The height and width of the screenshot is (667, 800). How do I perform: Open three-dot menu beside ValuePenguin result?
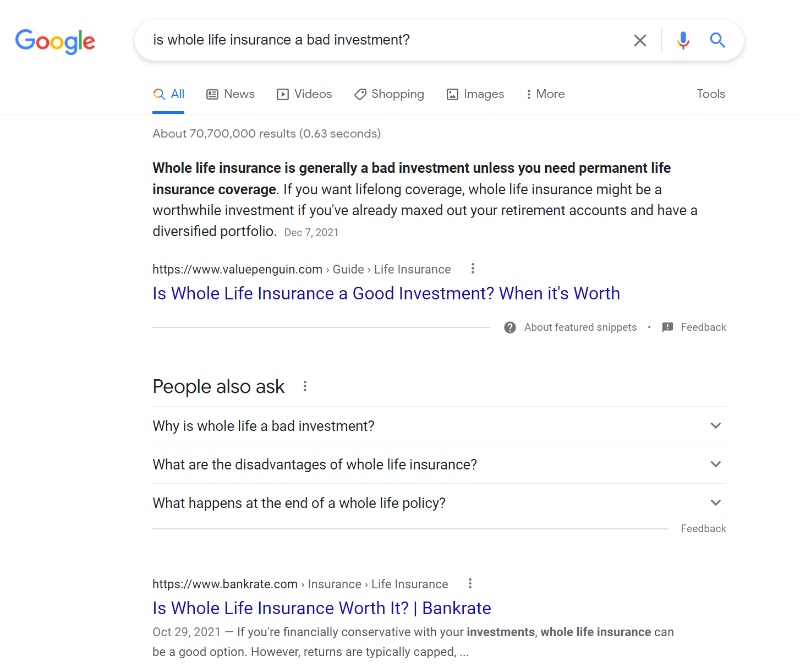point(473,269)
